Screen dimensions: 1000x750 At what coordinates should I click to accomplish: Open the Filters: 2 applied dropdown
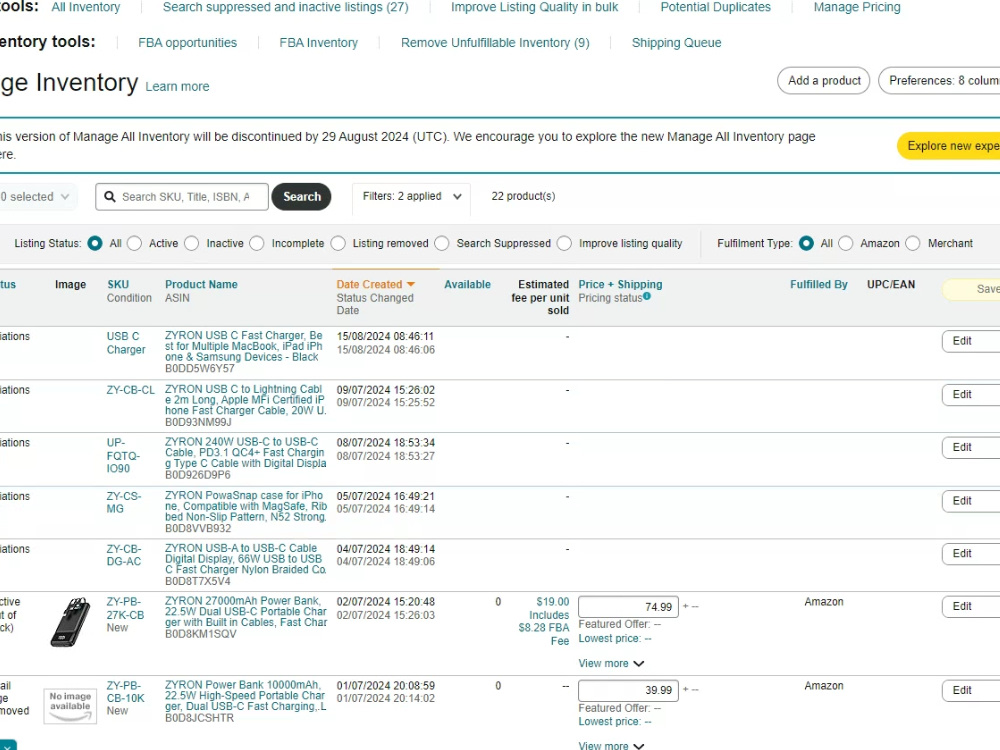point(411,196)
